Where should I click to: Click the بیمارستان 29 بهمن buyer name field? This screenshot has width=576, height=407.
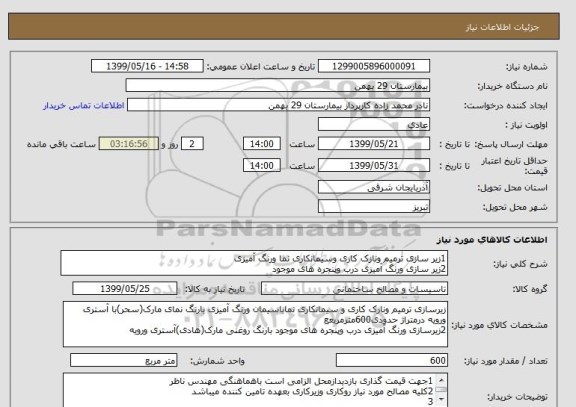pyautogui.click(x=278, y=86)
